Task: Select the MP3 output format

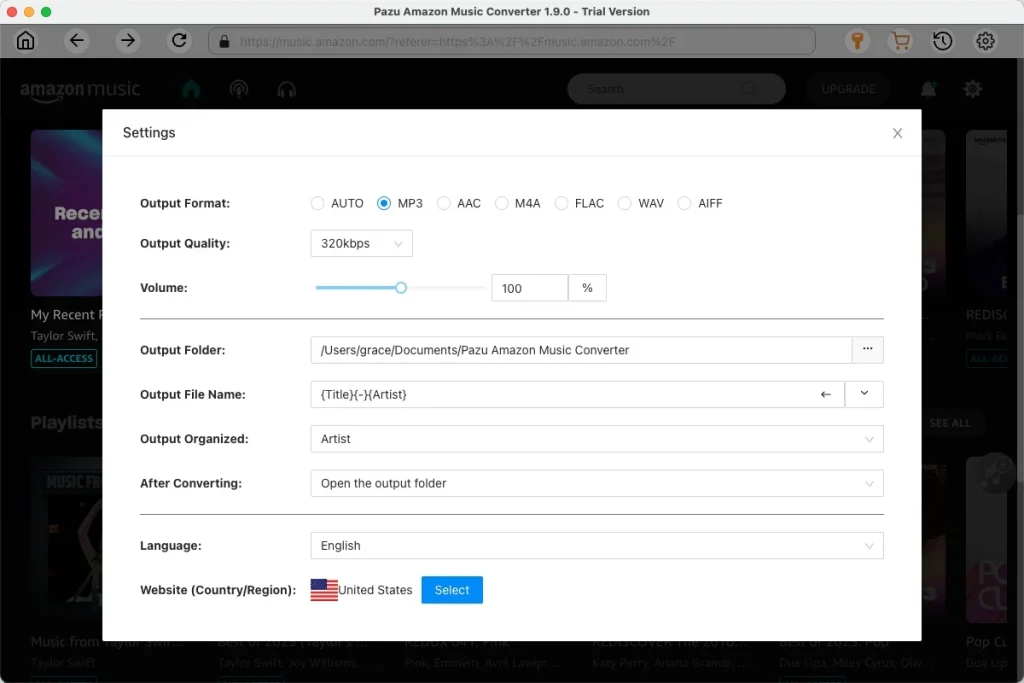Action: 383,203
